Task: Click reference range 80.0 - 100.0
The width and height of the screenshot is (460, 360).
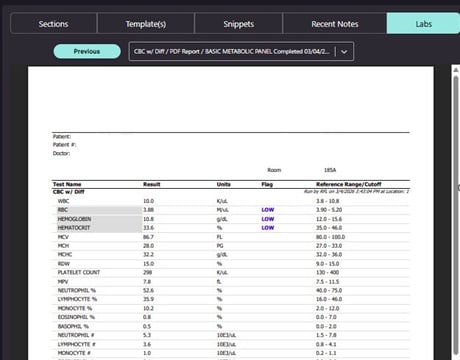Action: tap(330, 237)
